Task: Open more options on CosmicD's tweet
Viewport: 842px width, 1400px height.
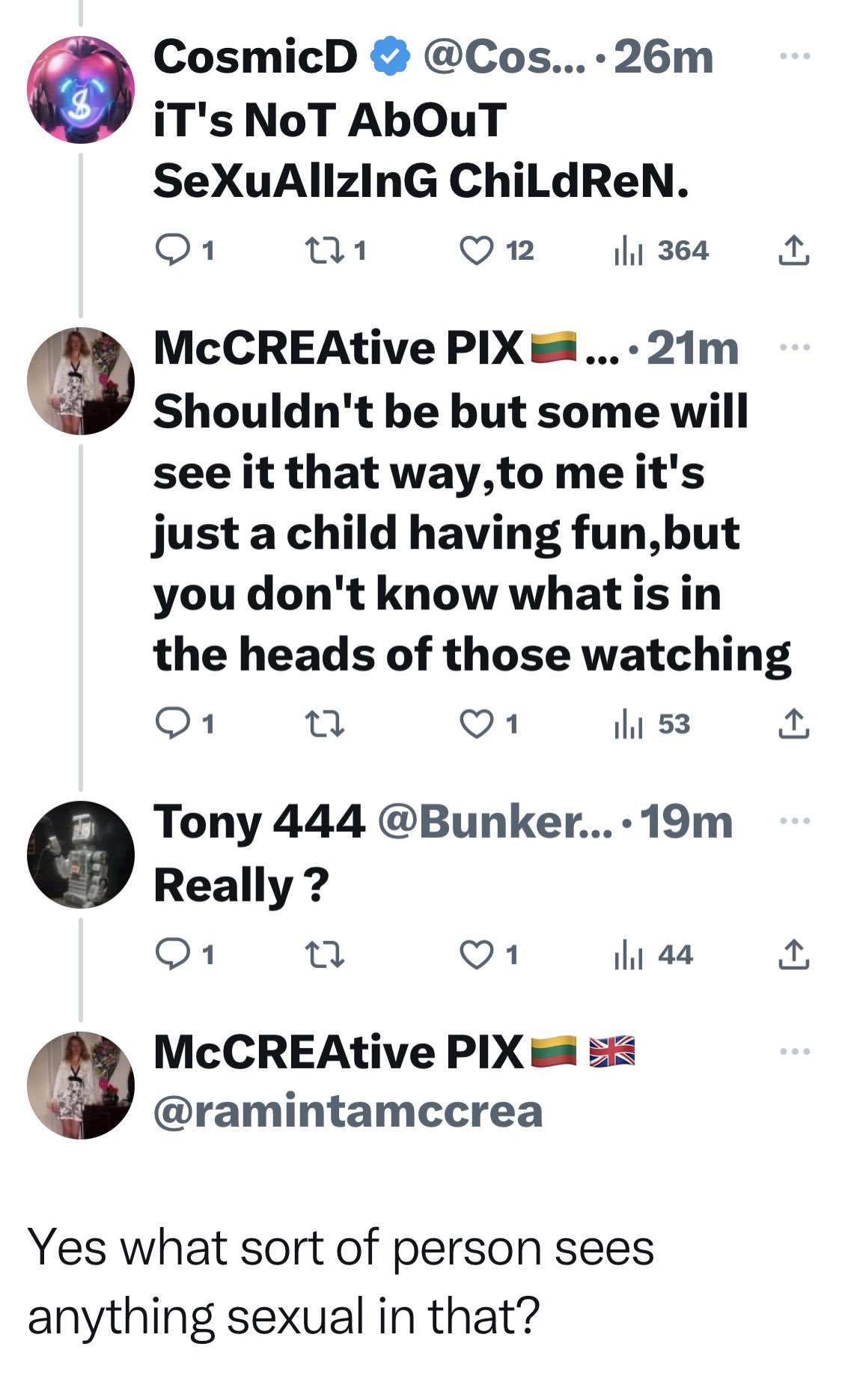Action: (x=794, y=56)
